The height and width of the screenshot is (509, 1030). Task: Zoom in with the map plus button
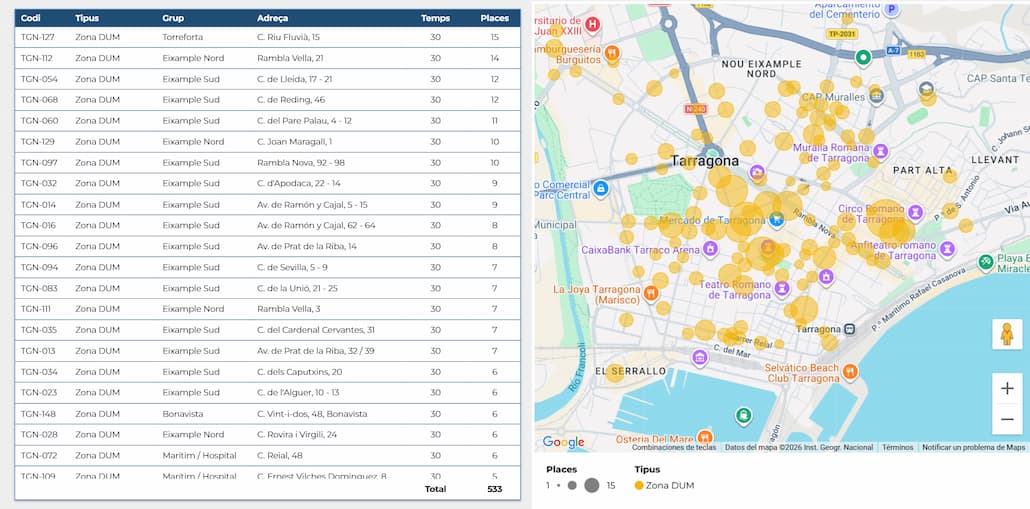pyautogui.click(x=1007, y=388)
